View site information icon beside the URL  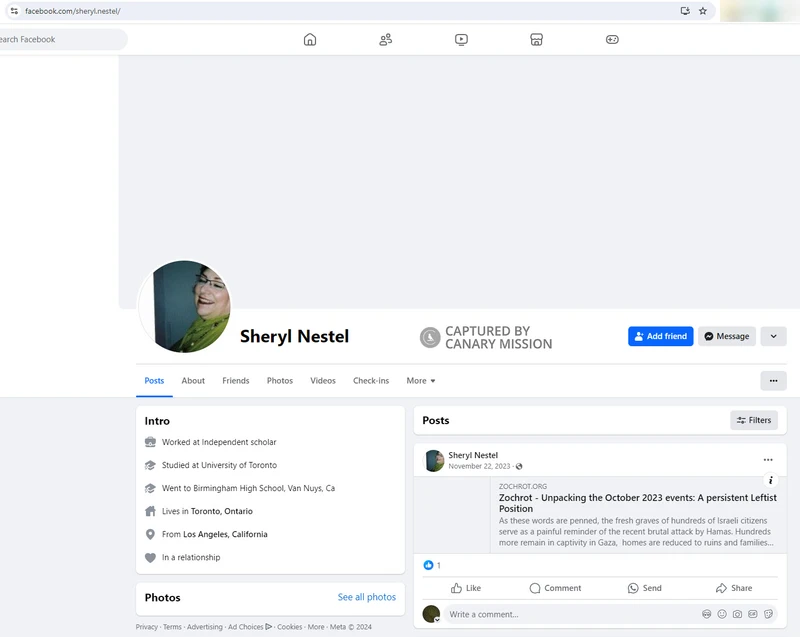point(14,11)
